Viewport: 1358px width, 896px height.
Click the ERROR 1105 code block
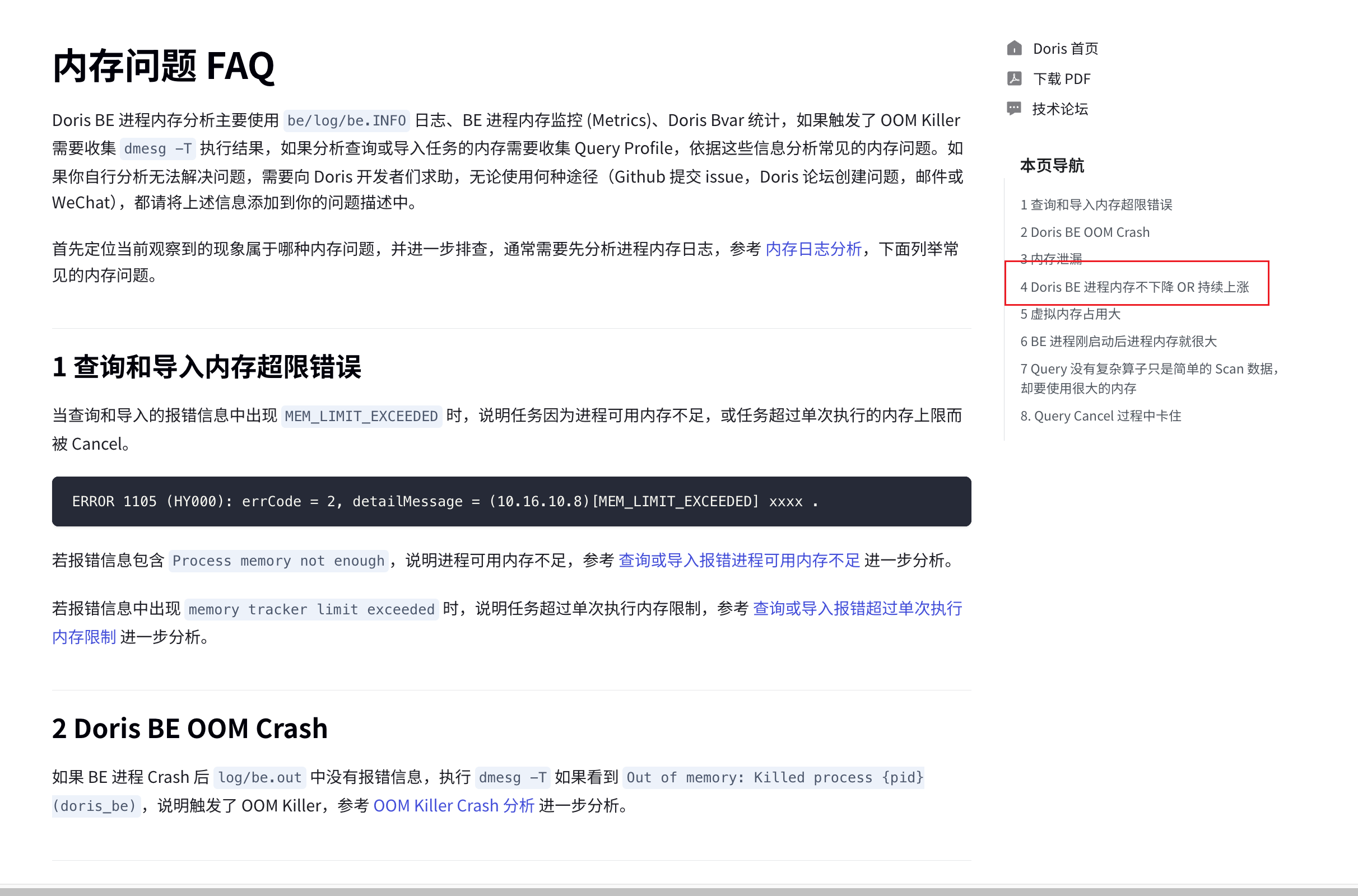pyautogui.click(x=511, y=501)
